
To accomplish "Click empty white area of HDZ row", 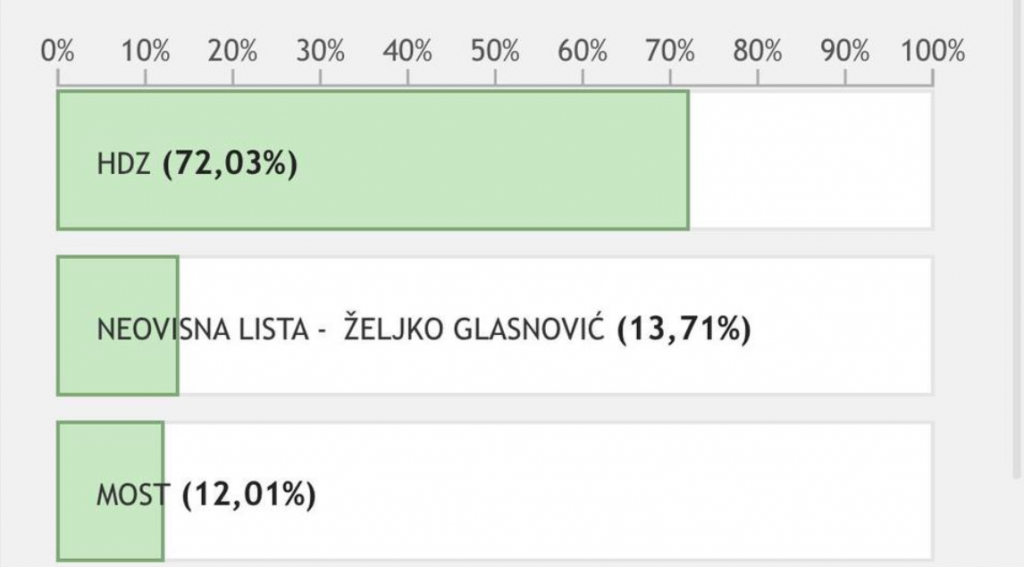I will click(x=810, y=160).
